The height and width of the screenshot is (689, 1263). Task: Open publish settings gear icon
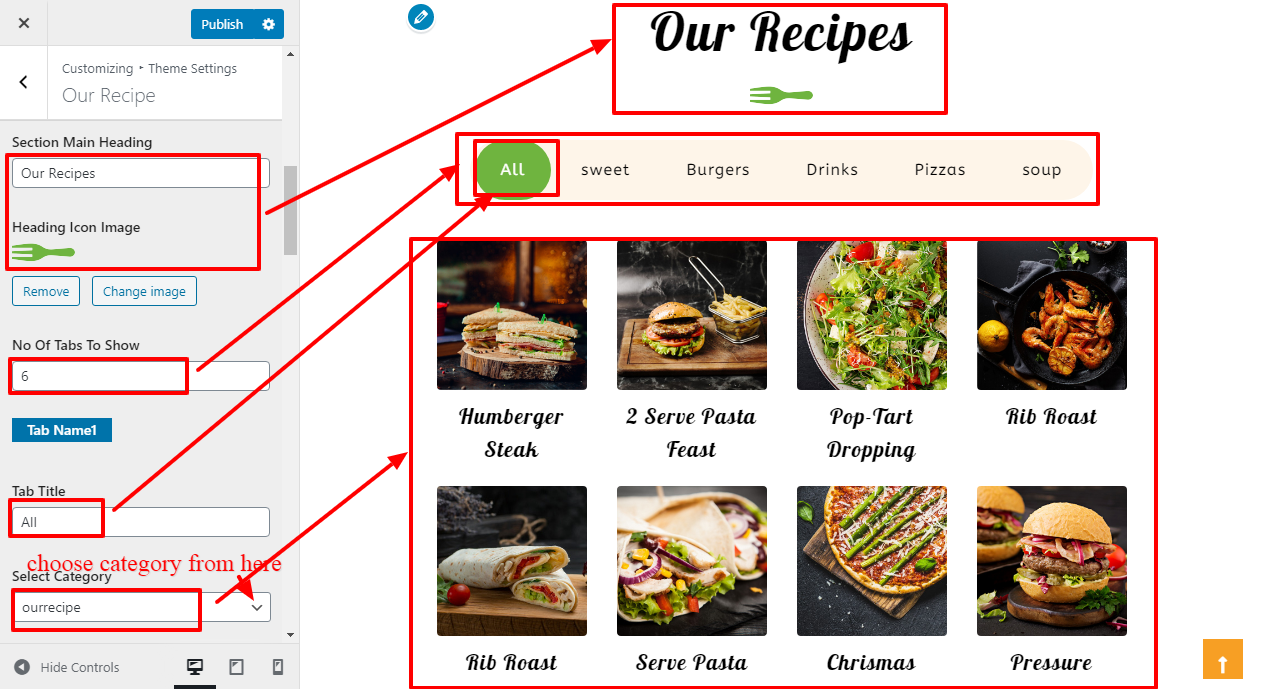click(268, 24)
